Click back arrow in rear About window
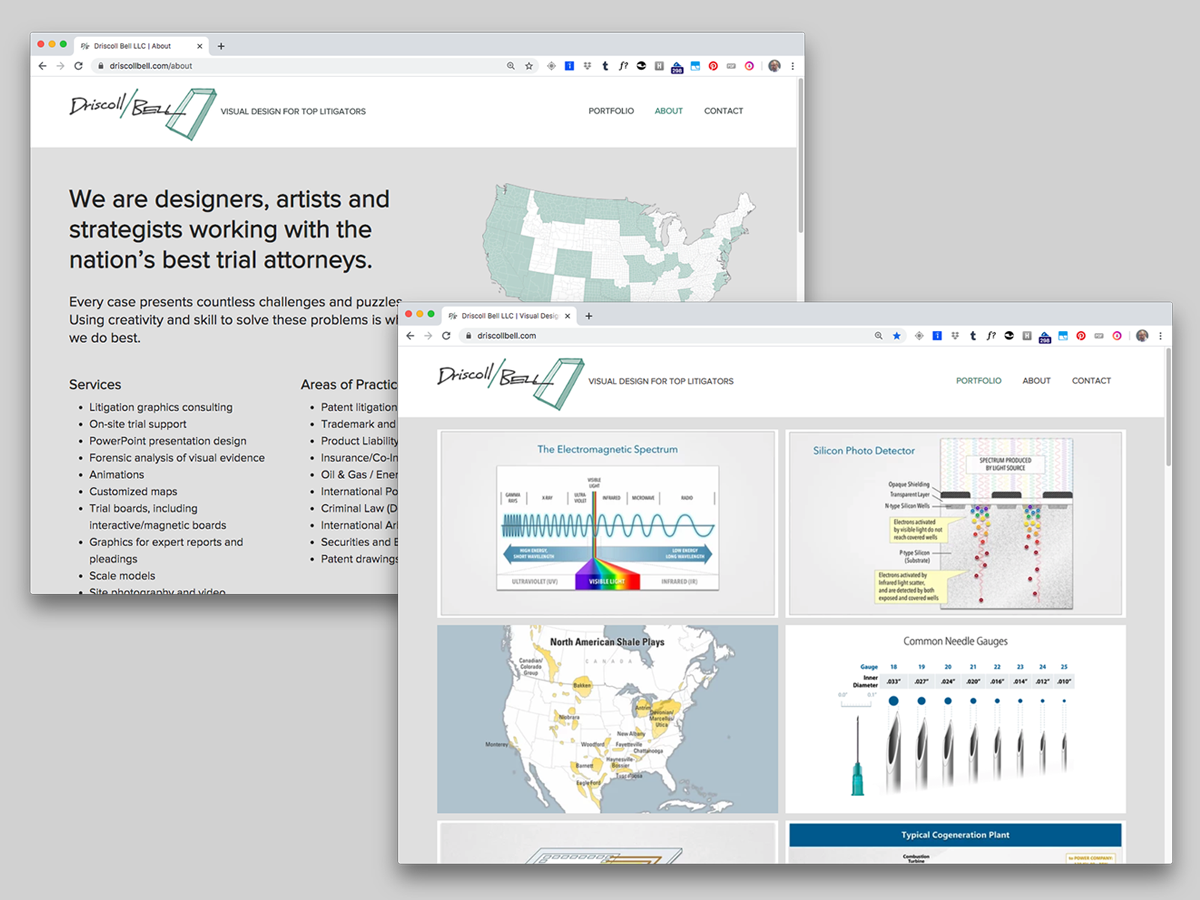 click(42, 66)
